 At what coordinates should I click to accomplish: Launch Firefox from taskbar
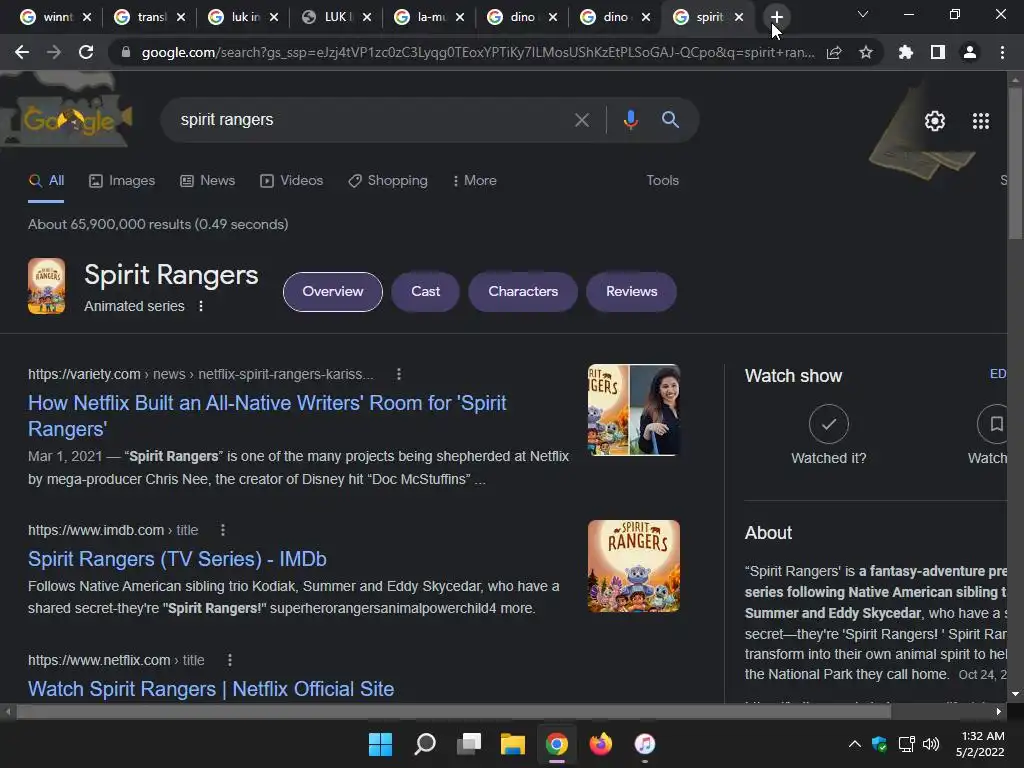pos(601,744)
